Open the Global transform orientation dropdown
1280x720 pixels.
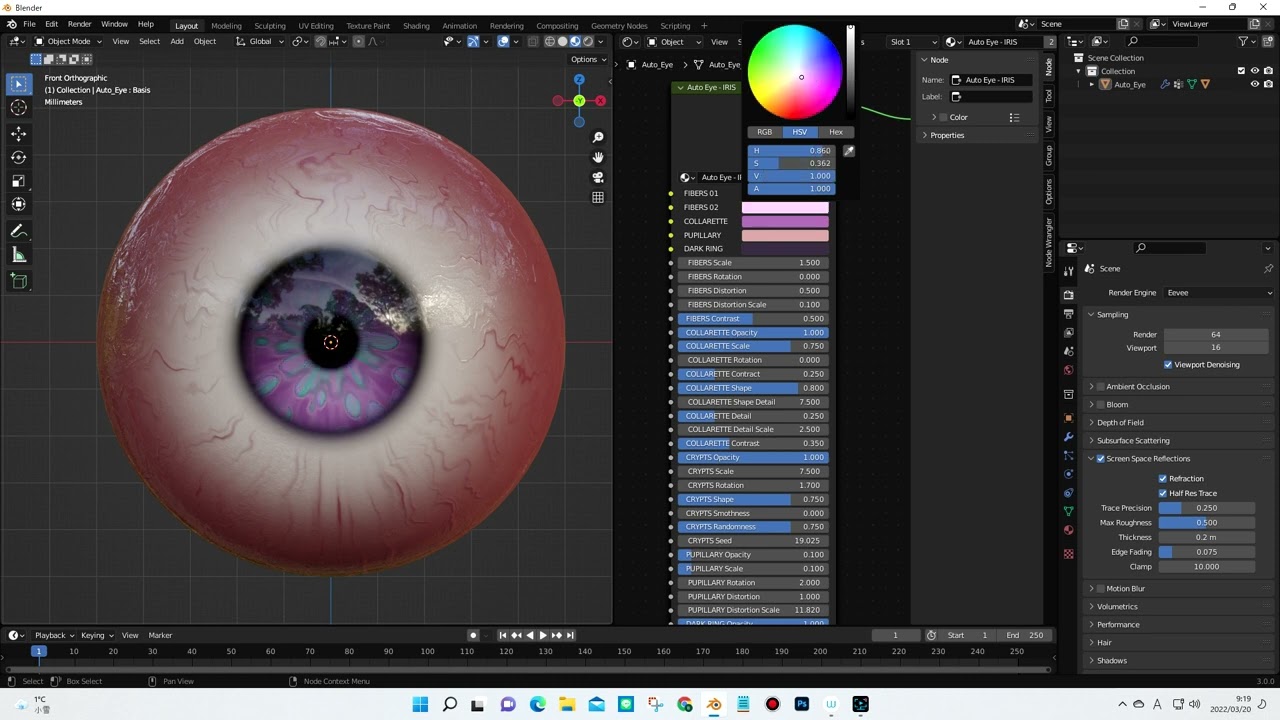(260, 41)
